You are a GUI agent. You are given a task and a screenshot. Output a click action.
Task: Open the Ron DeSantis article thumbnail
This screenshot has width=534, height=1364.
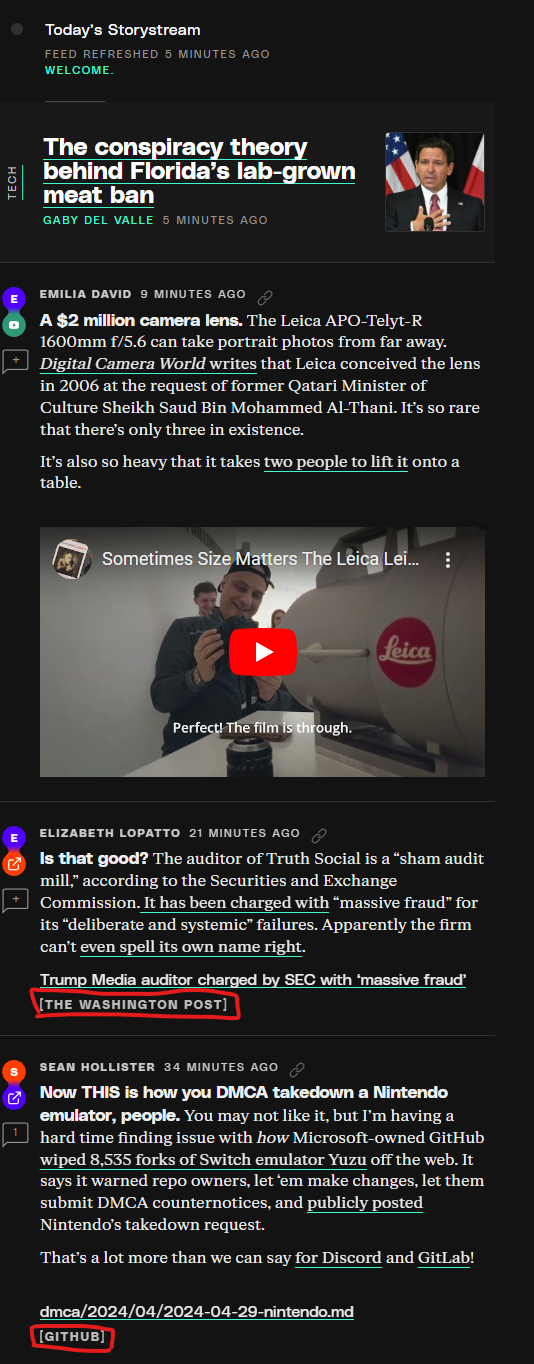434,182
